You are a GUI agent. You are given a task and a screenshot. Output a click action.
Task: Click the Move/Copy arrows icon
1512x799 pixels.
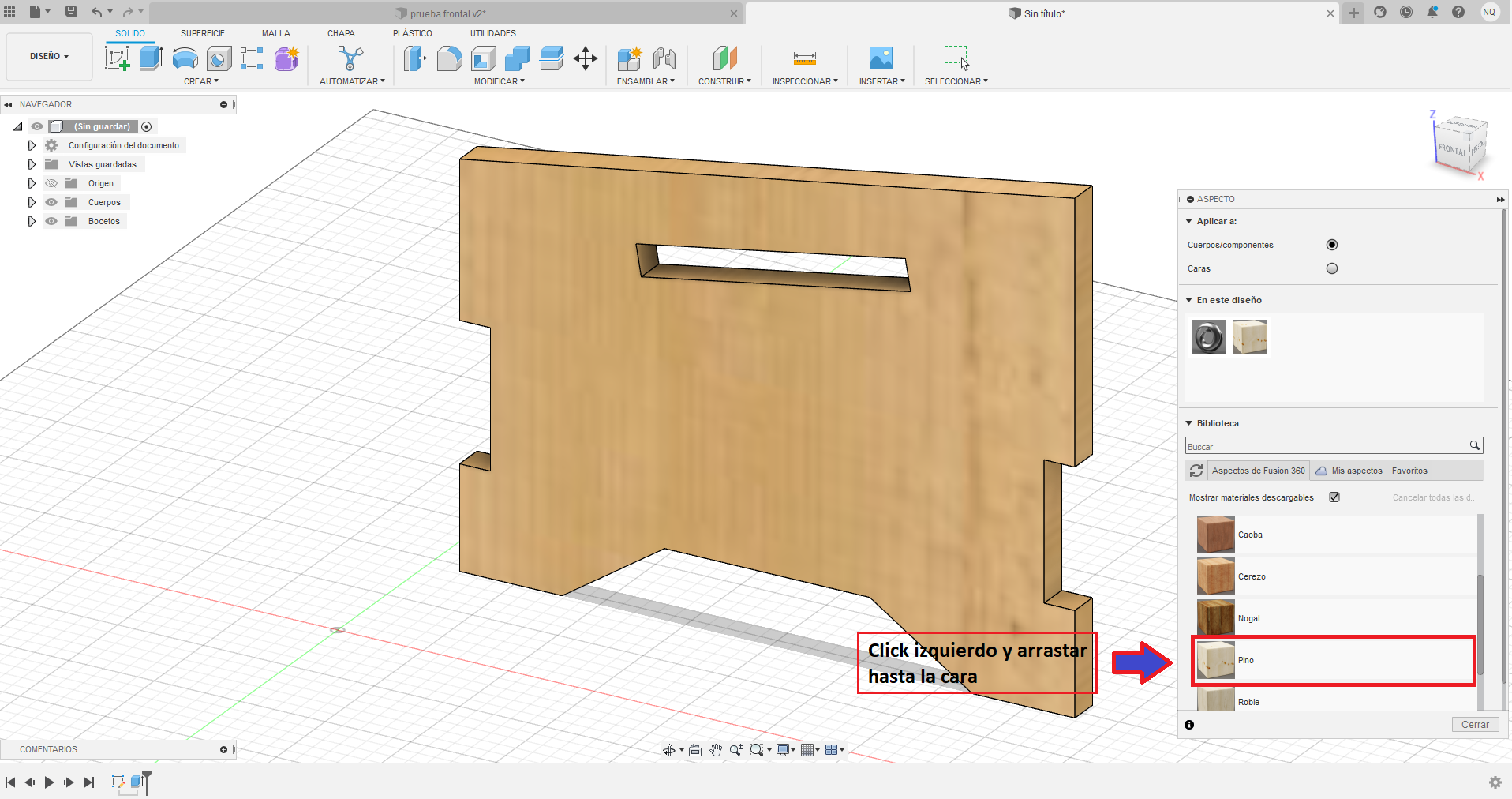pyautogui.click(x=585, y=58)
